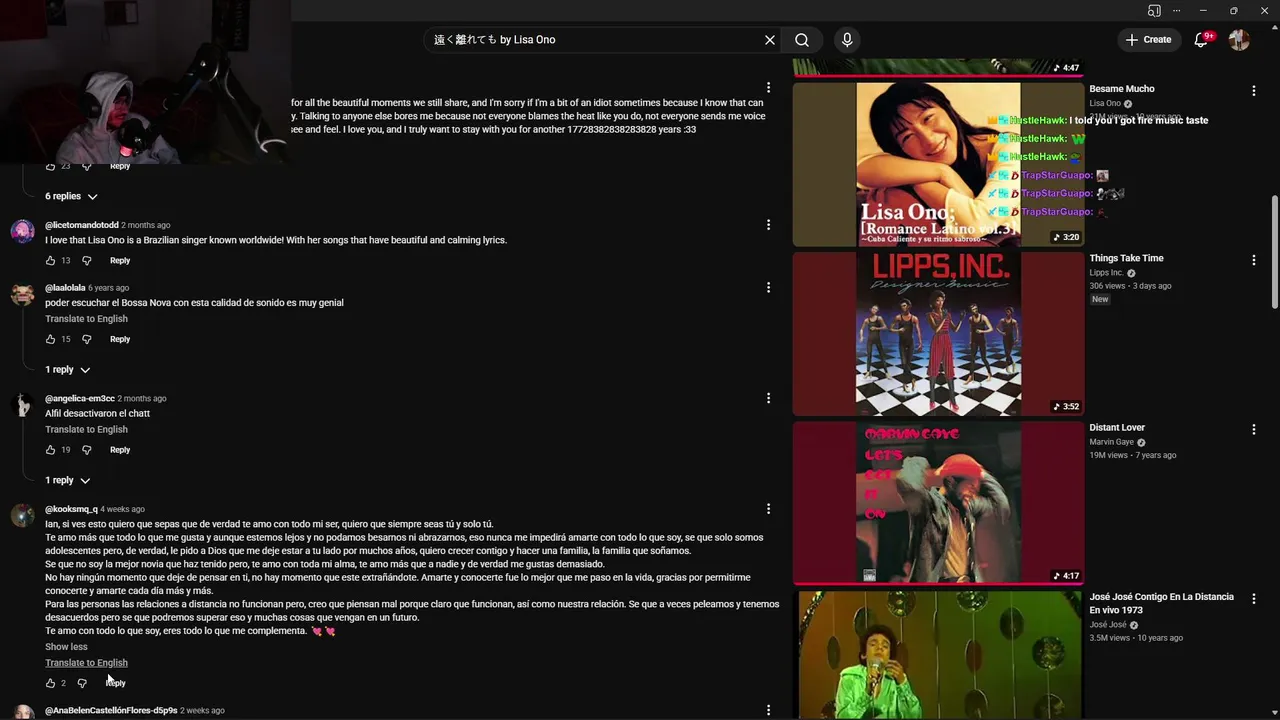Open options menu for @angelica-em3cc comment

coord(768,398)
